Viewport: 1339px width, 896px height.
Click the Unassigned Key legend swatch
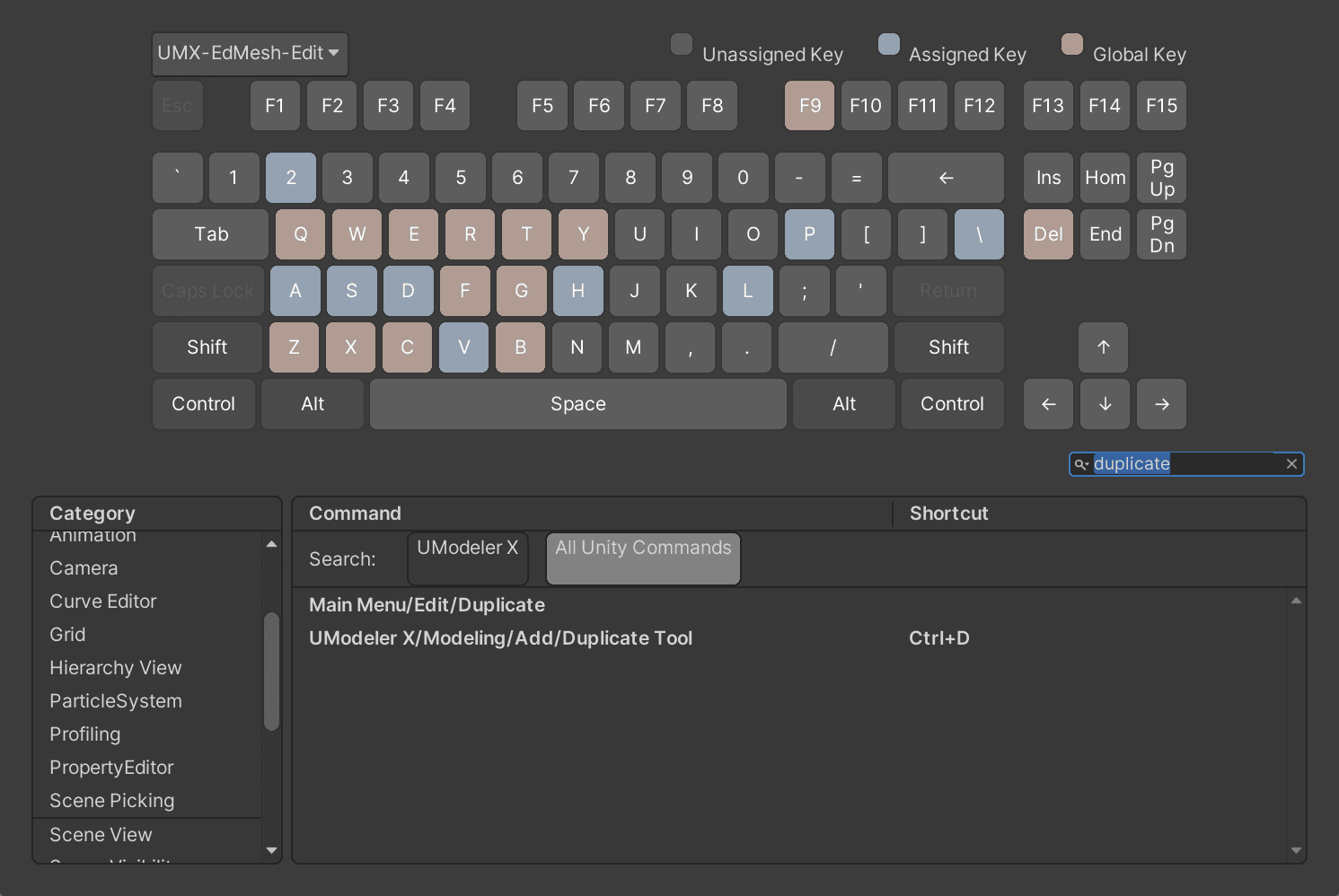click(x=682, y=44)
